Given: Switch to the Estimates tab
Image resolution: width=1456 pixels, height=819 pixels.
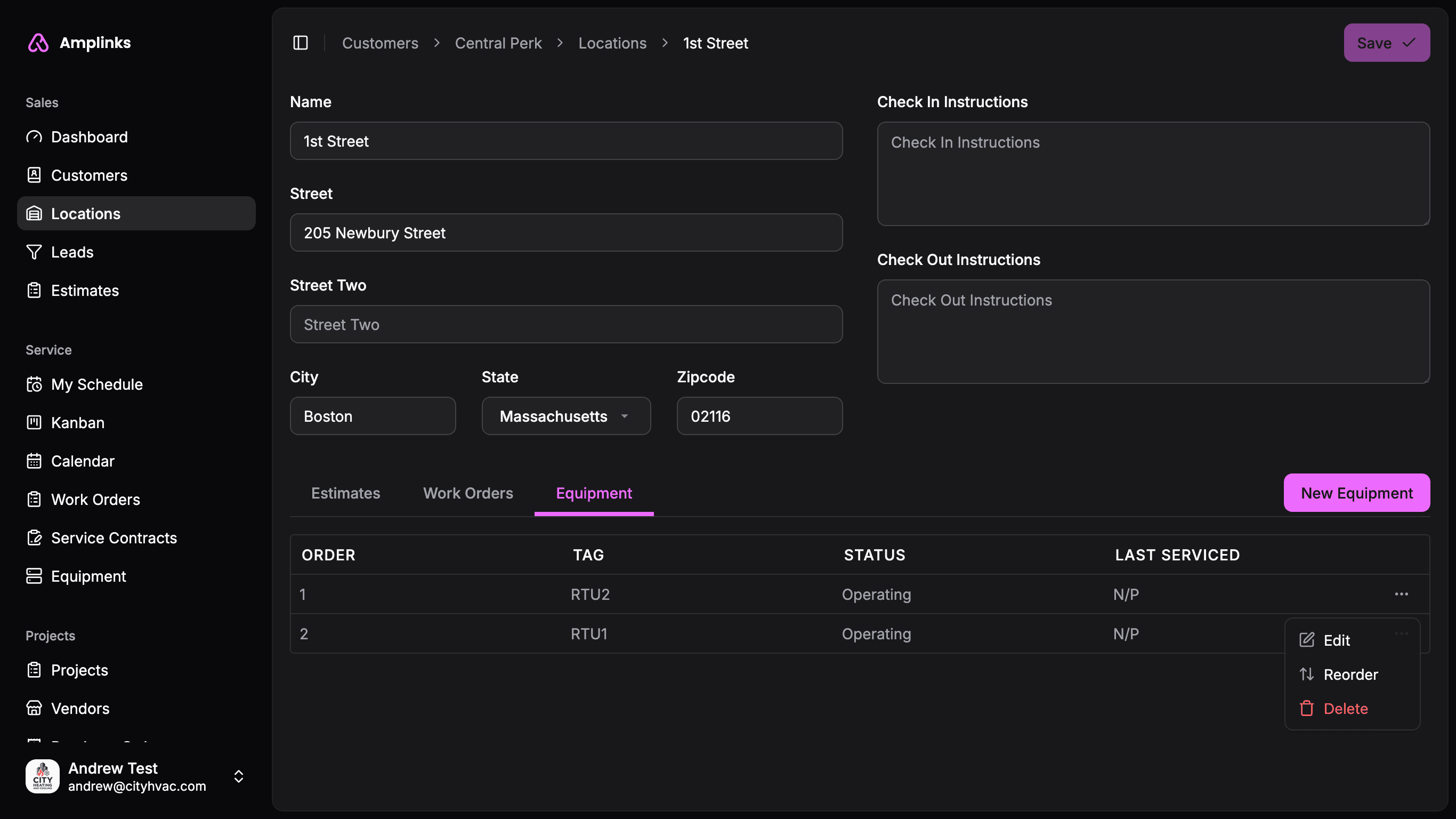Looking at the screenshot, I should [345, 493].
